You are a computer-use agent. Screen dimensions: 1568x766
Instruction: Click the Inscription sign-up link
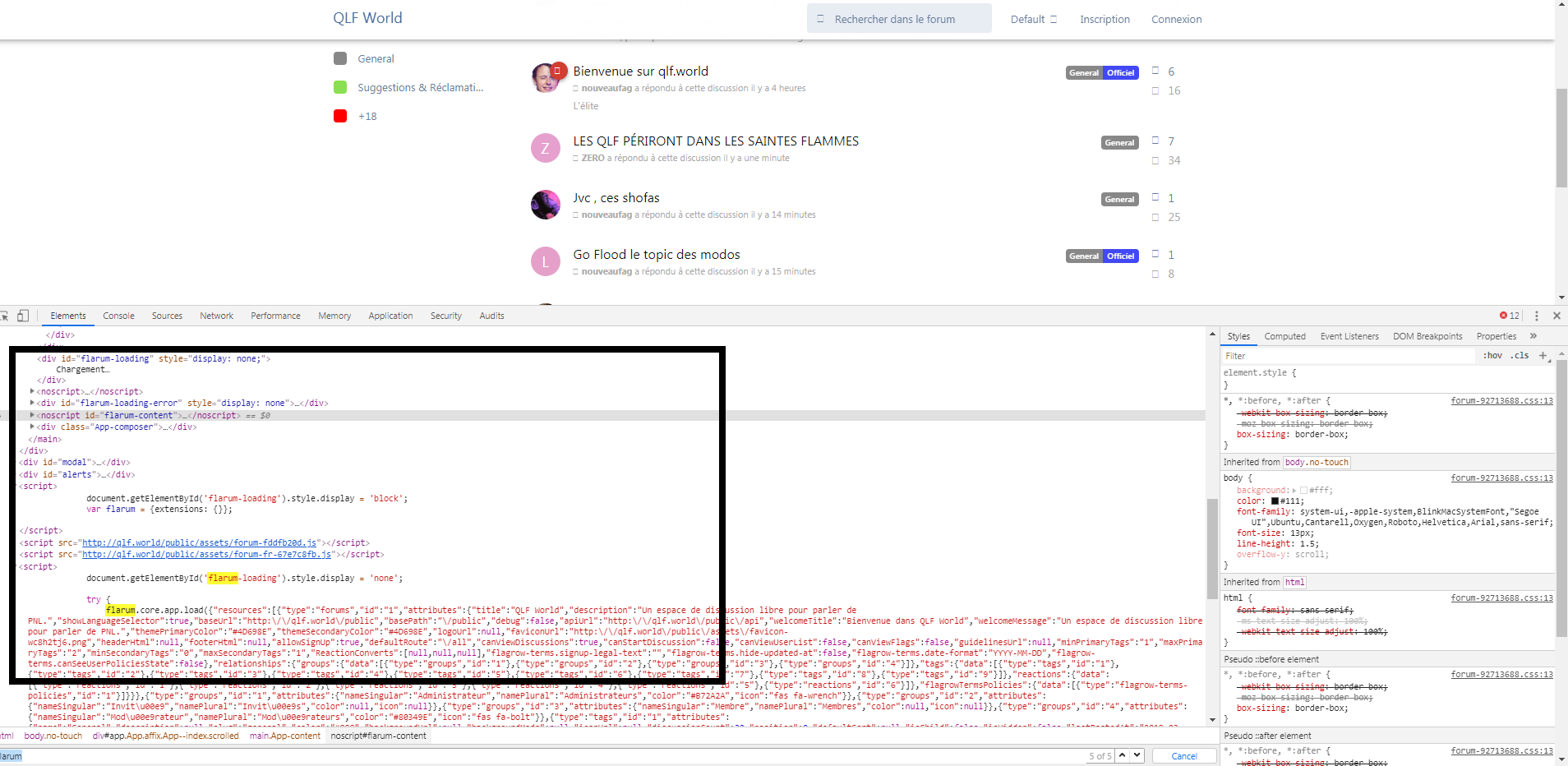coord(1105,19)
